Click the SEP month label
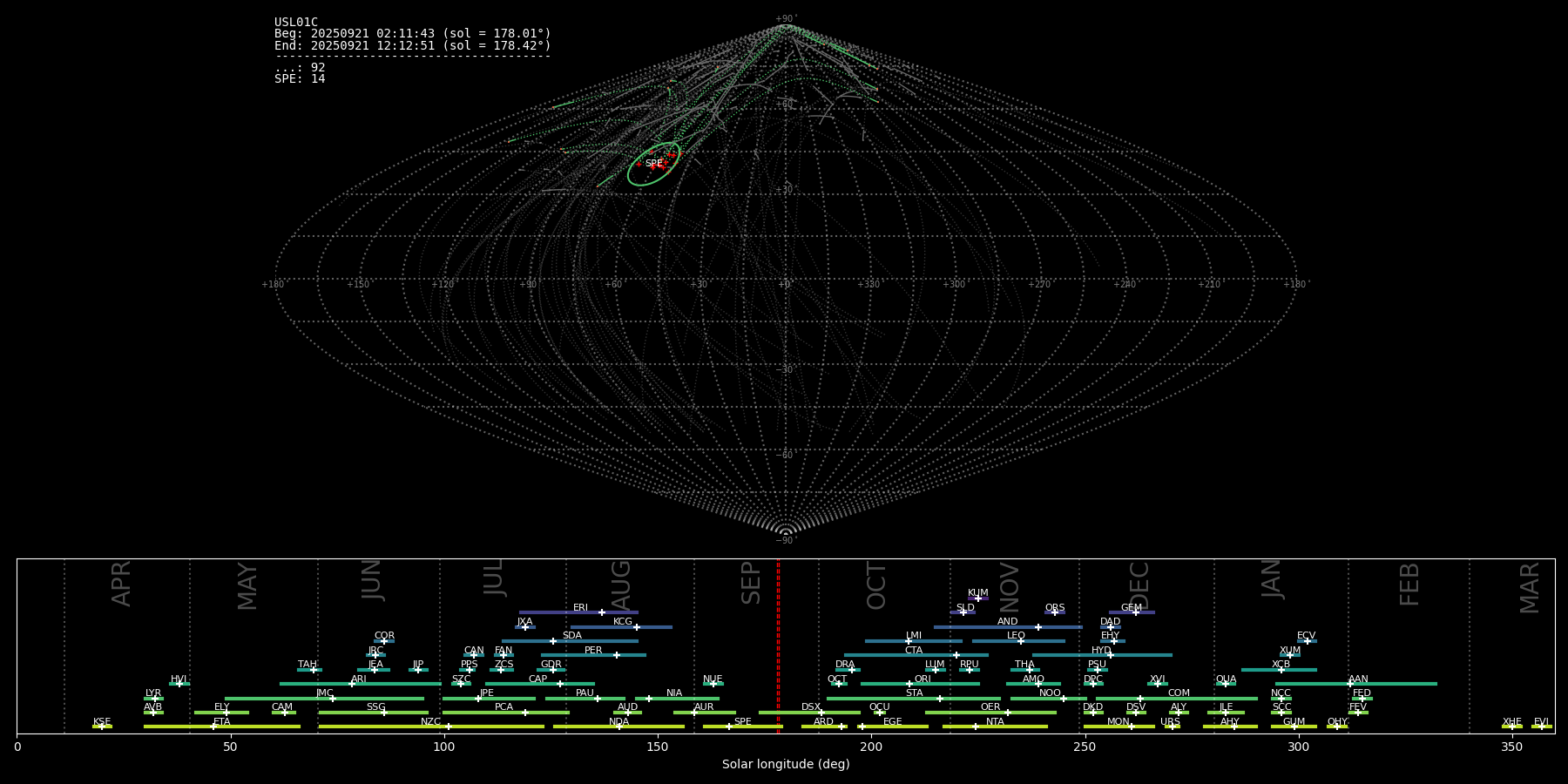Screen dimensions: 1568x784 751,583
